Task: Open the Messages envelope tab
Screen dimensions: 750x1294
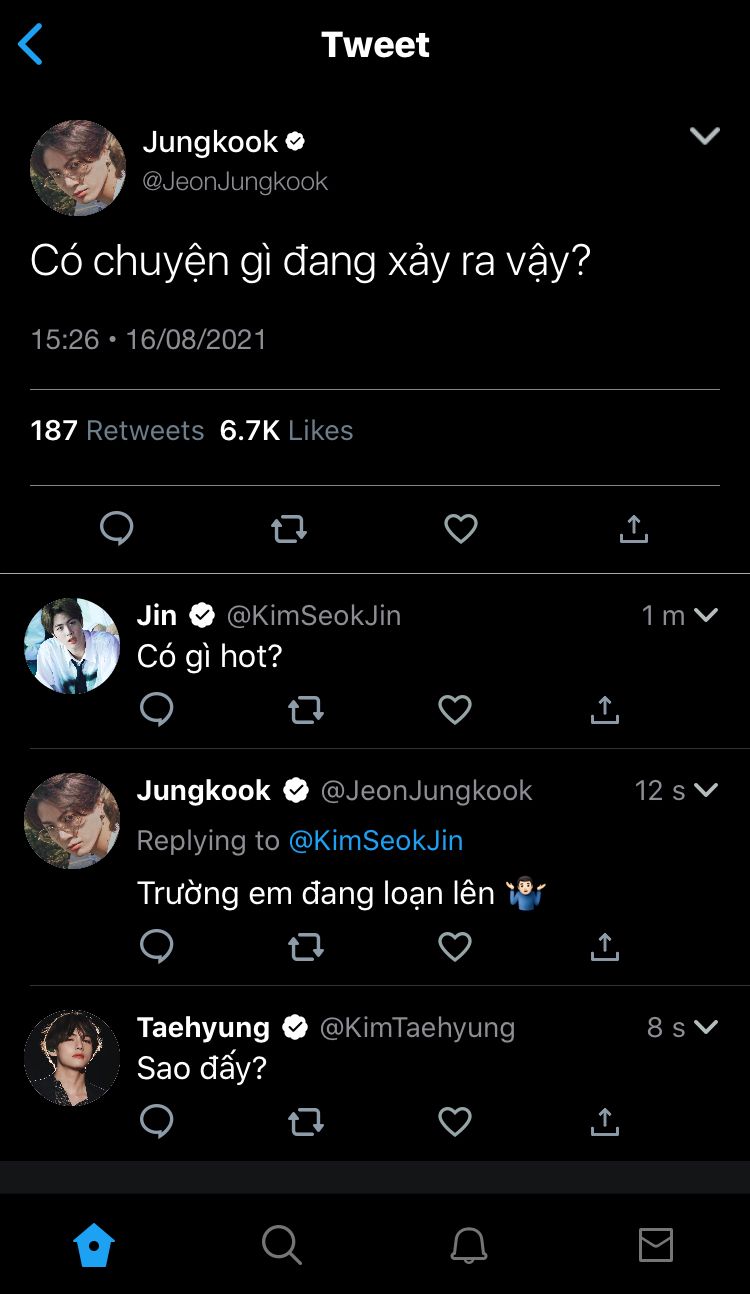Action: 656,1245
